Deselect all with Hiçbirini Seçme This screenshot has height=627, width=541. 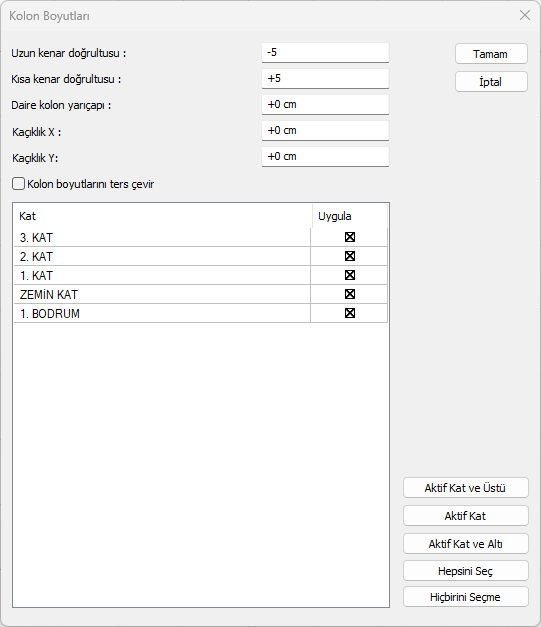coord(465,597)
